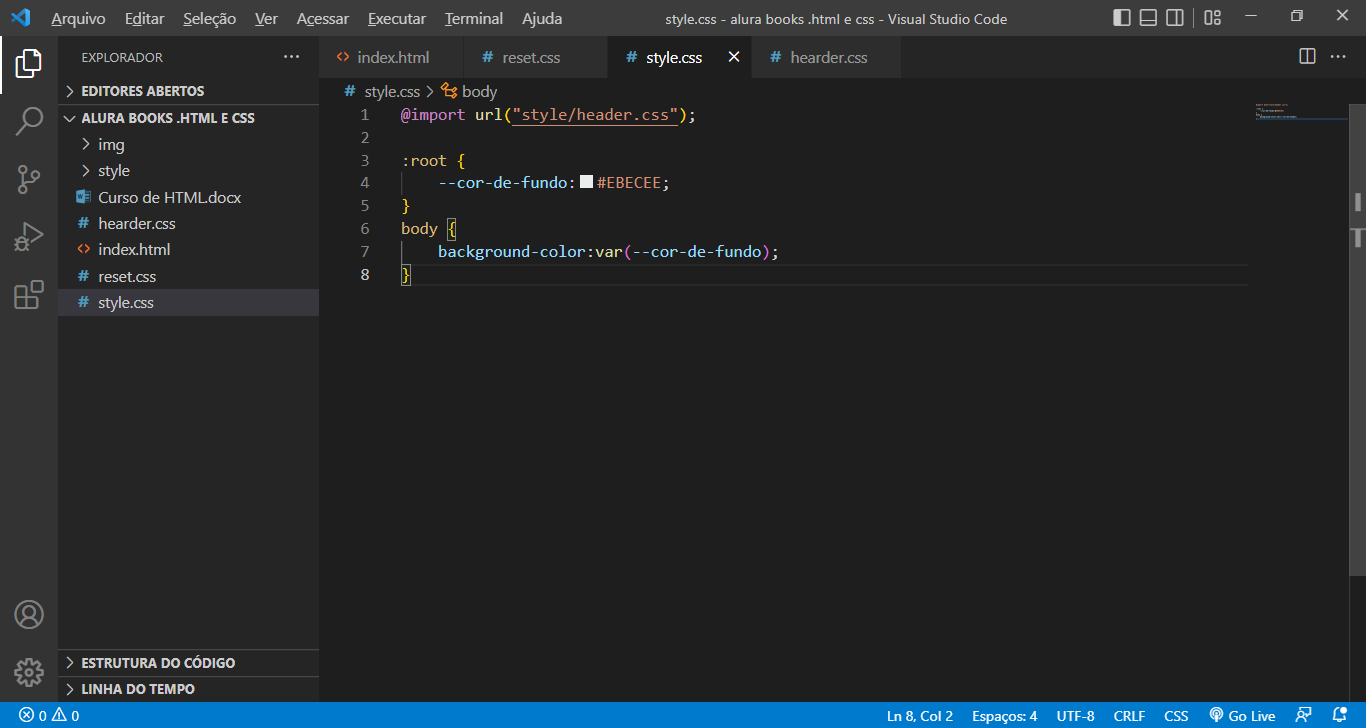Viewport: 1366px width, 728px height.
Task: Start Go Live server
Action: pyautogui.click(x=1242, y=716)
